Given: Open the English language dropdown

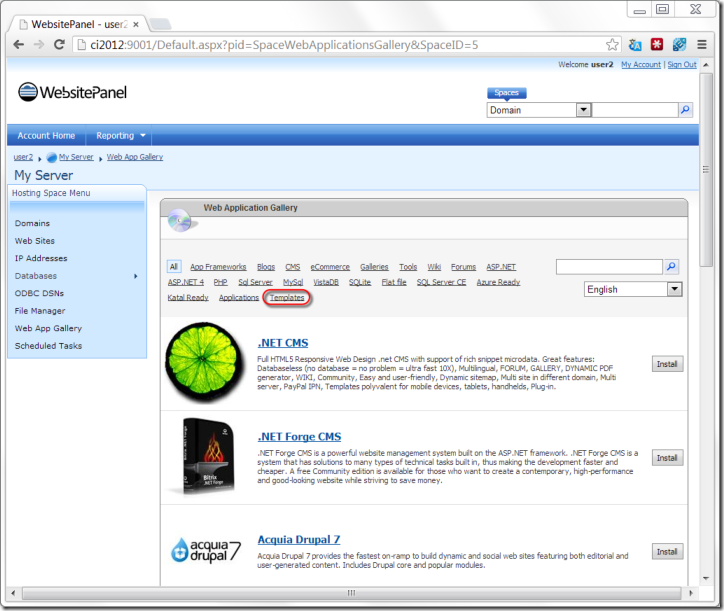Looking at the screenshot, I should pos(673,289).
